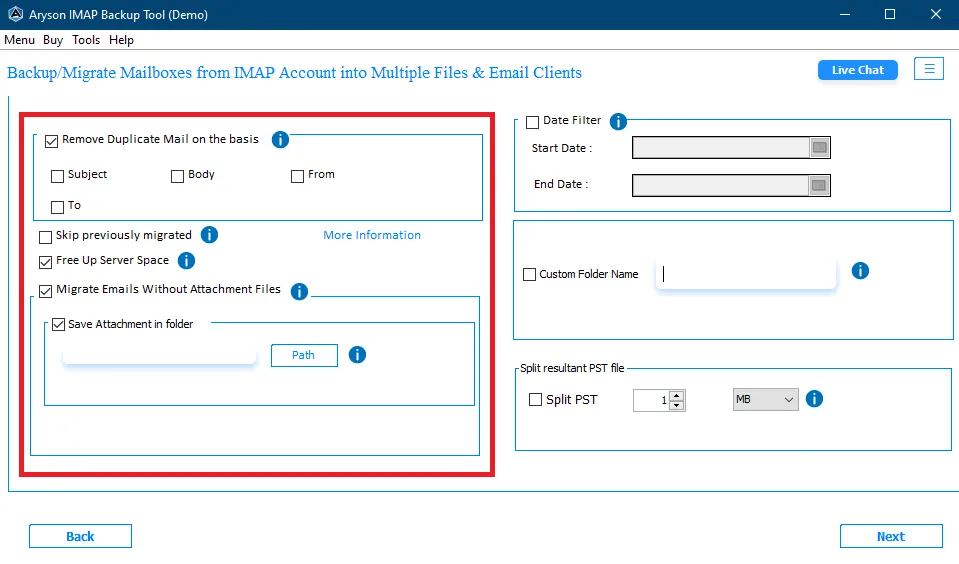Click info icon next to Custom Folder Name field

click(x=860, y=270)
